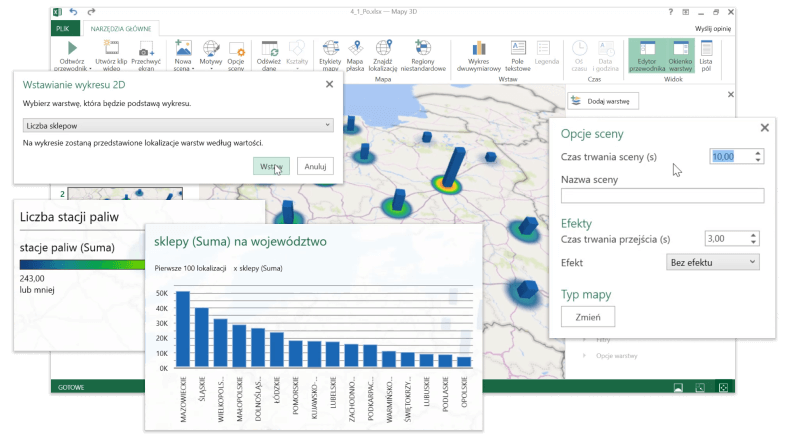Image resolution: width=790 pixels, height=438 pixels.
Task: Click Czas trwania przejścia value field
Action: 726,238
